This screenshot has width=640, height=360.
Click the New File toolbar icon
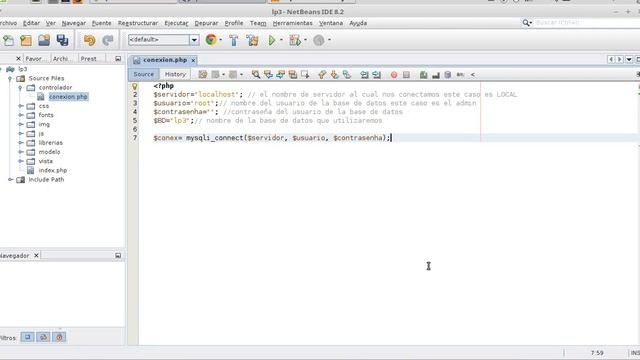point(8,40)
